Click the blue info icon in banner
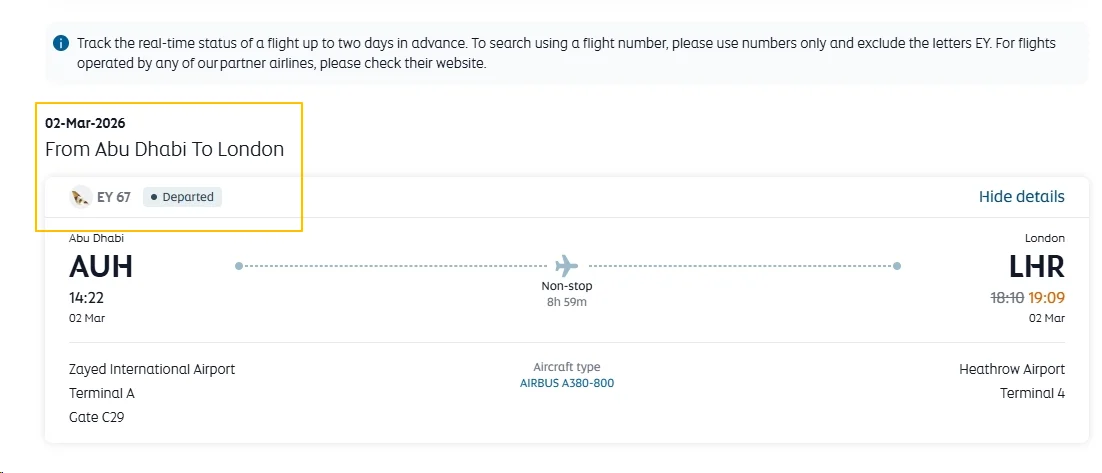 (x=61, y=44)
